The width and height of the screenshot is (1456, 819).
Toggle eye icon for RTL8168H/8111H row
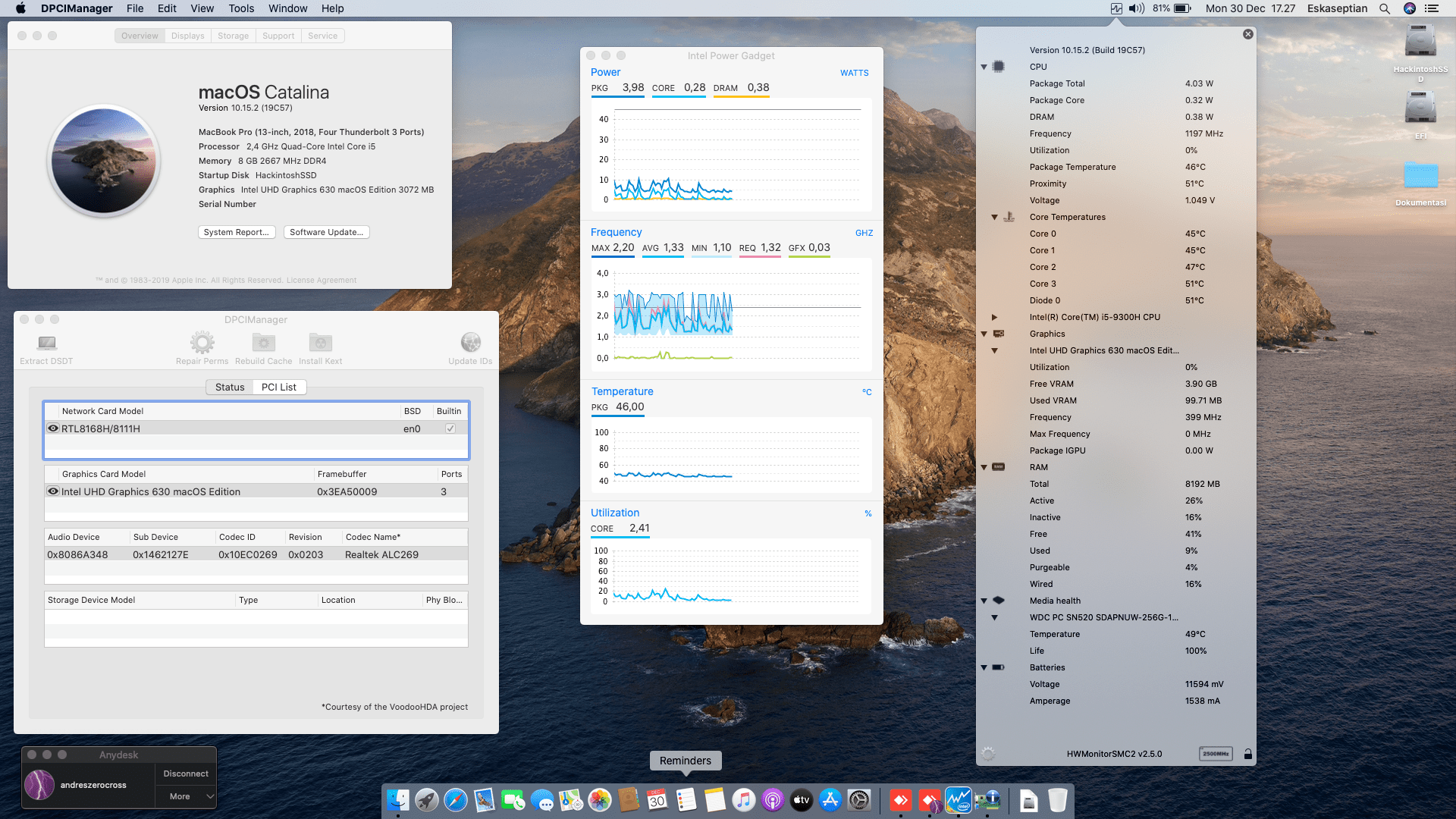click(53, 428)
